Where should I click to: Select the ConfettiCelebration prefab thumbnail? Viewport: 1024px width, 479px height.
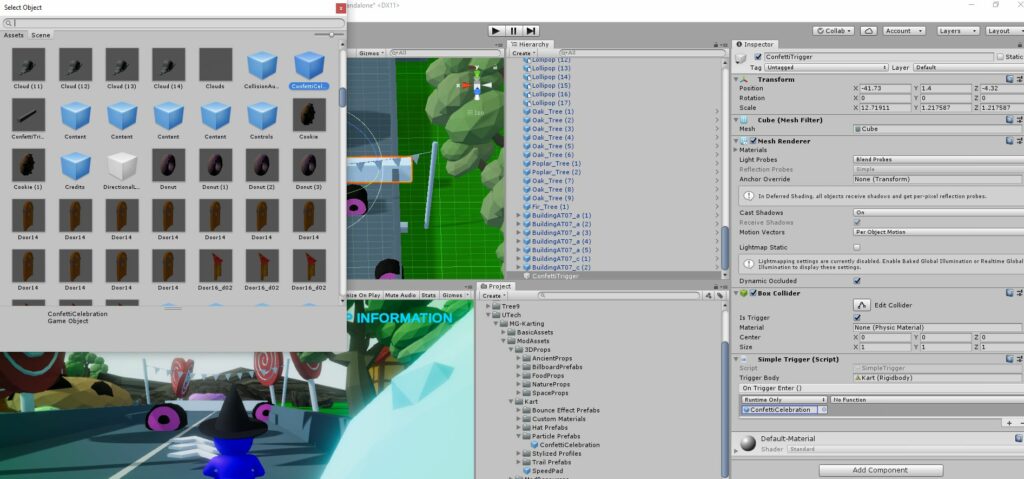(308, 67)
